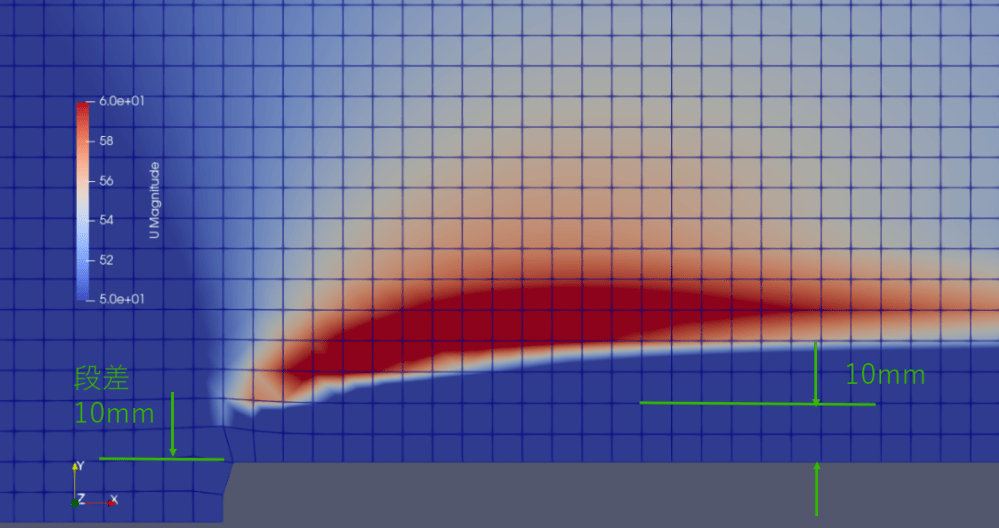Click the green down arrow beside '段差 10mm'
Viewport: 999px width, 528px height.
[x=173, y=425]
